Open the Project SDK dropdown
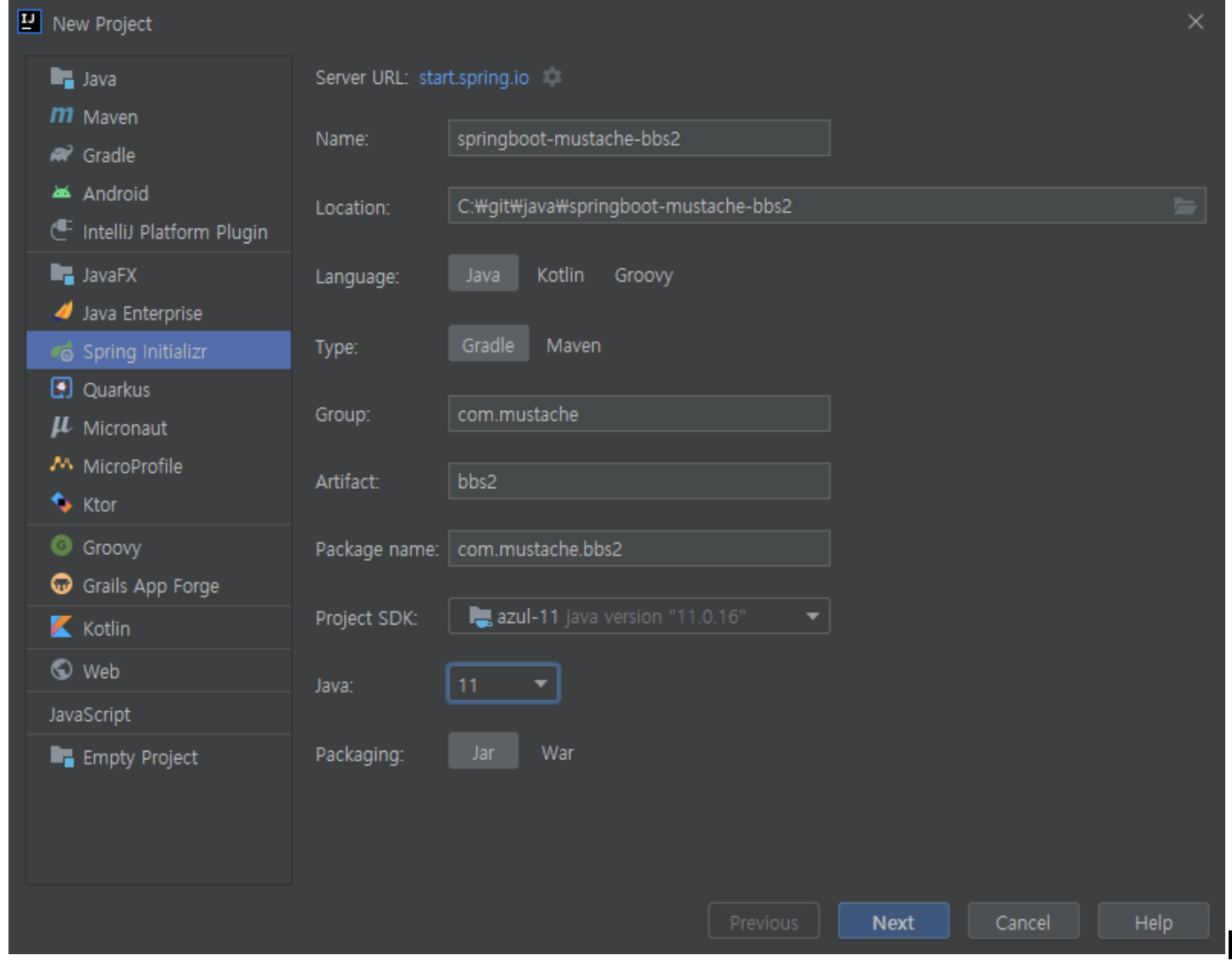 pos(639,616)
